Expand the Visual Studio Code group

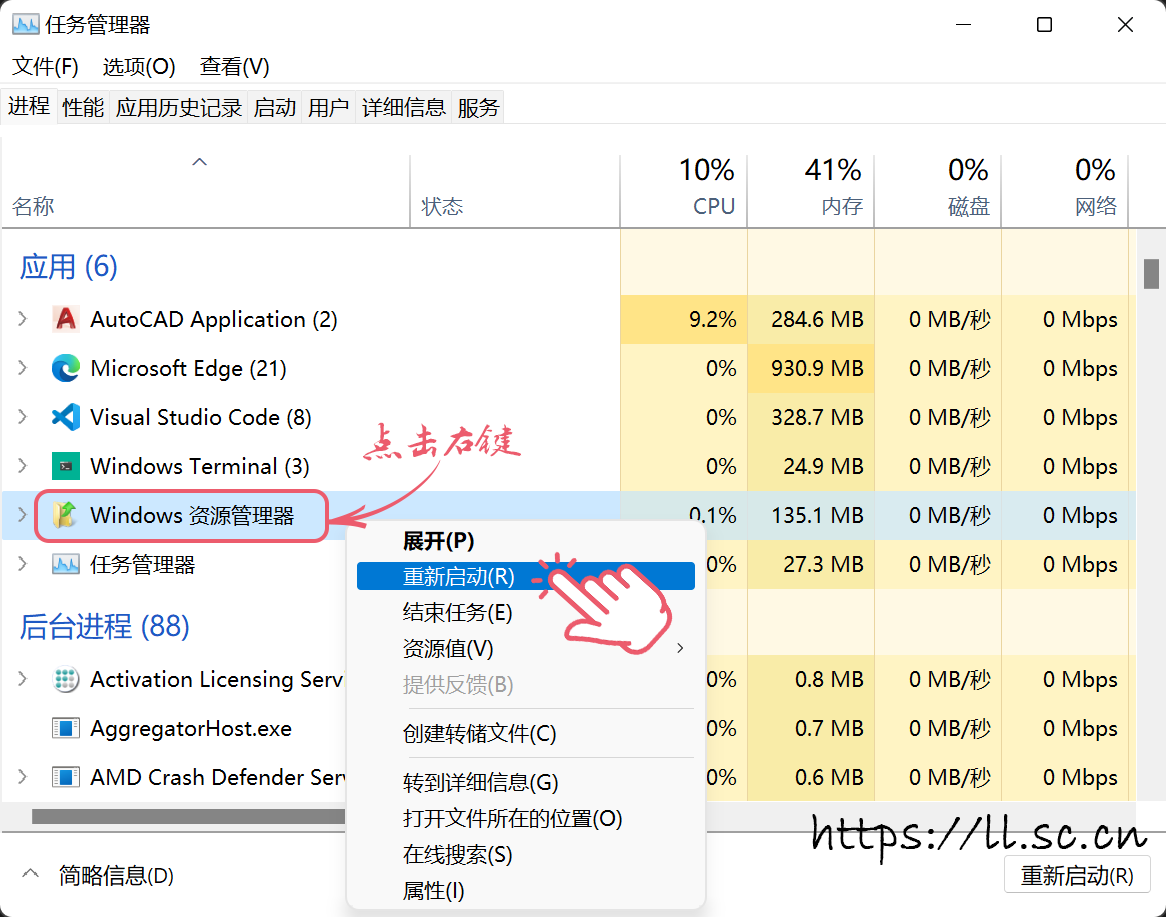click(22, 417)
